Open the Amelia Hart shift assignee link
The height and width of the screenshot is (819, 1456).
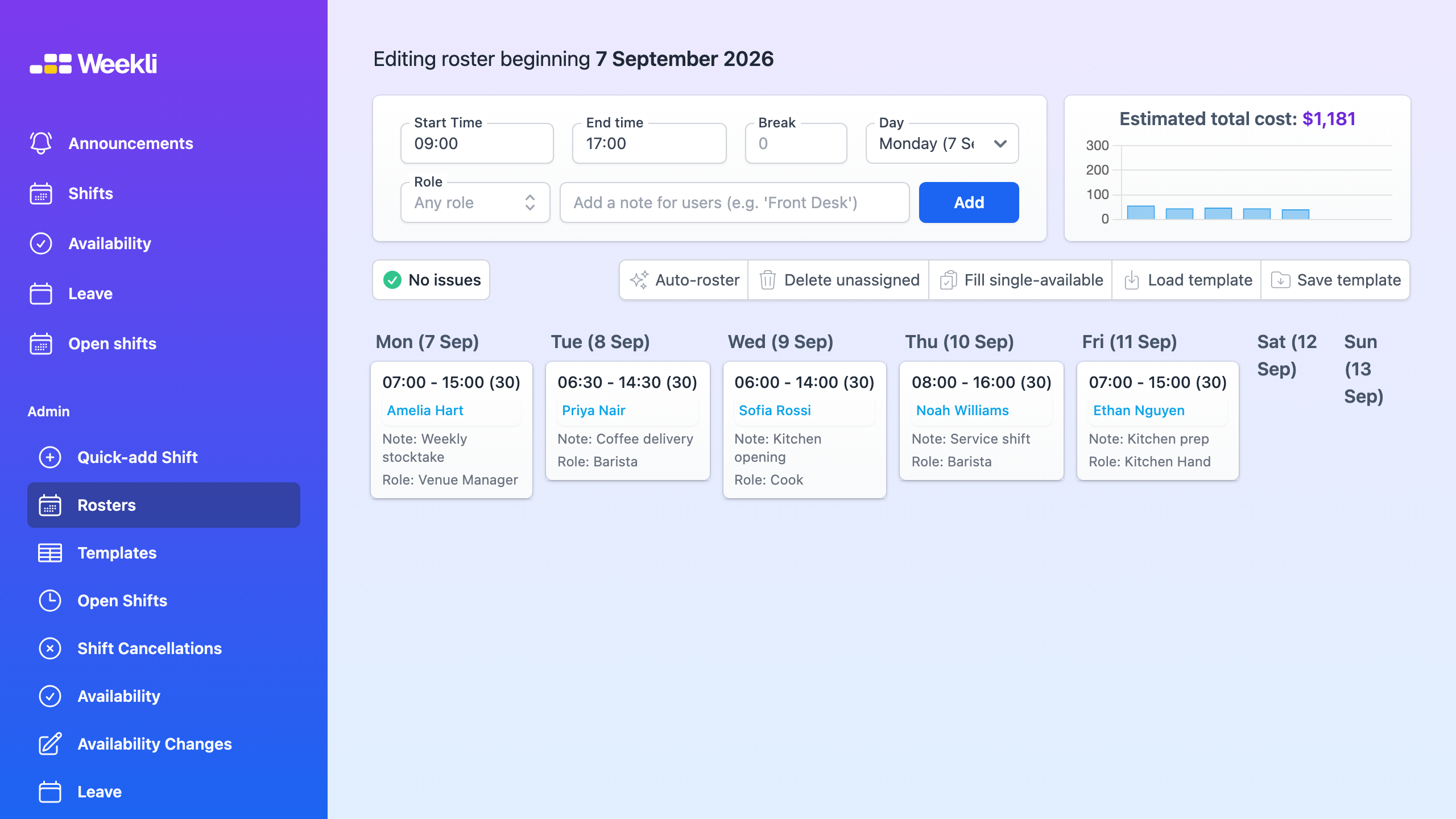(x=425, y=411)
